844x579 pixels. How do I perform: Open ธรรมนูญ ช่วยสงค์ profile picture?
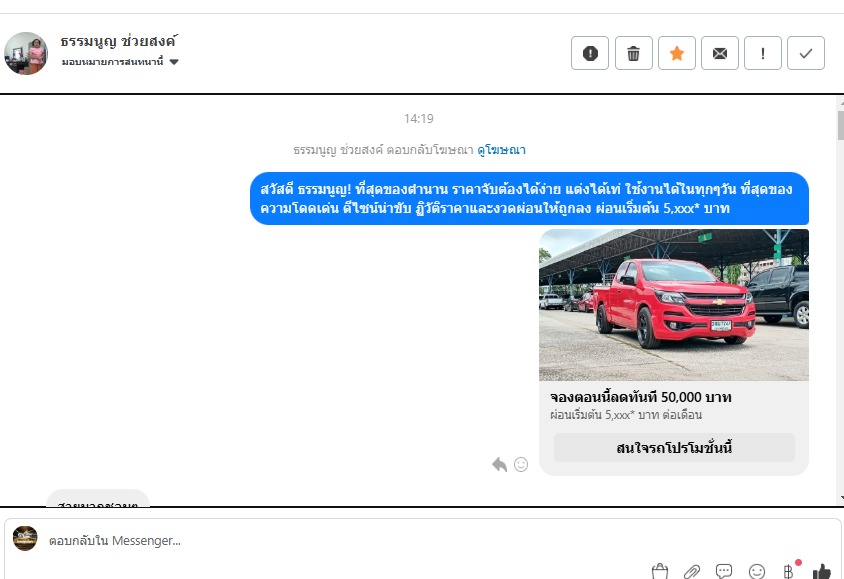point(26,53)
